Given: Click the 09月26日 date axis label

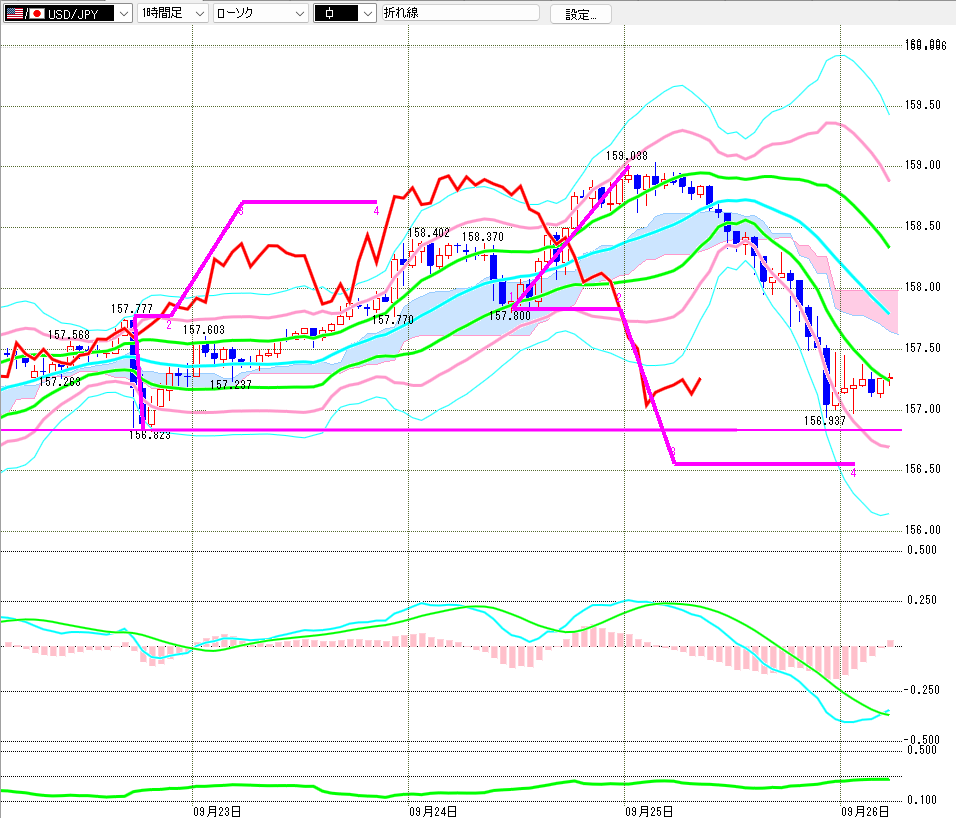Looking at the screenshot, I should click(865, 811).
